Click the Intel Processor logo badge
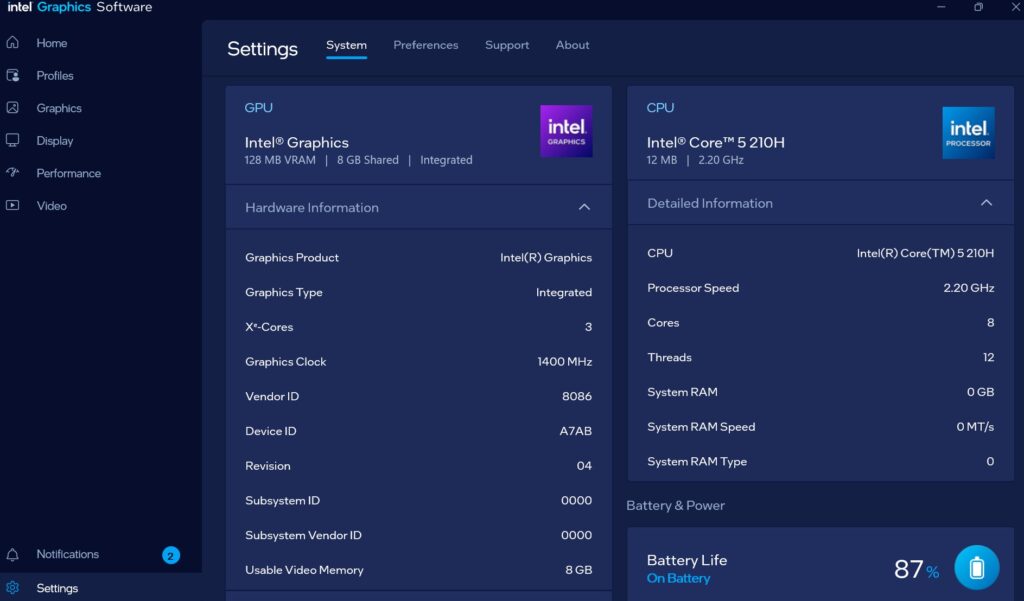Screen dimensions: 1024x601 coord(968,132)
